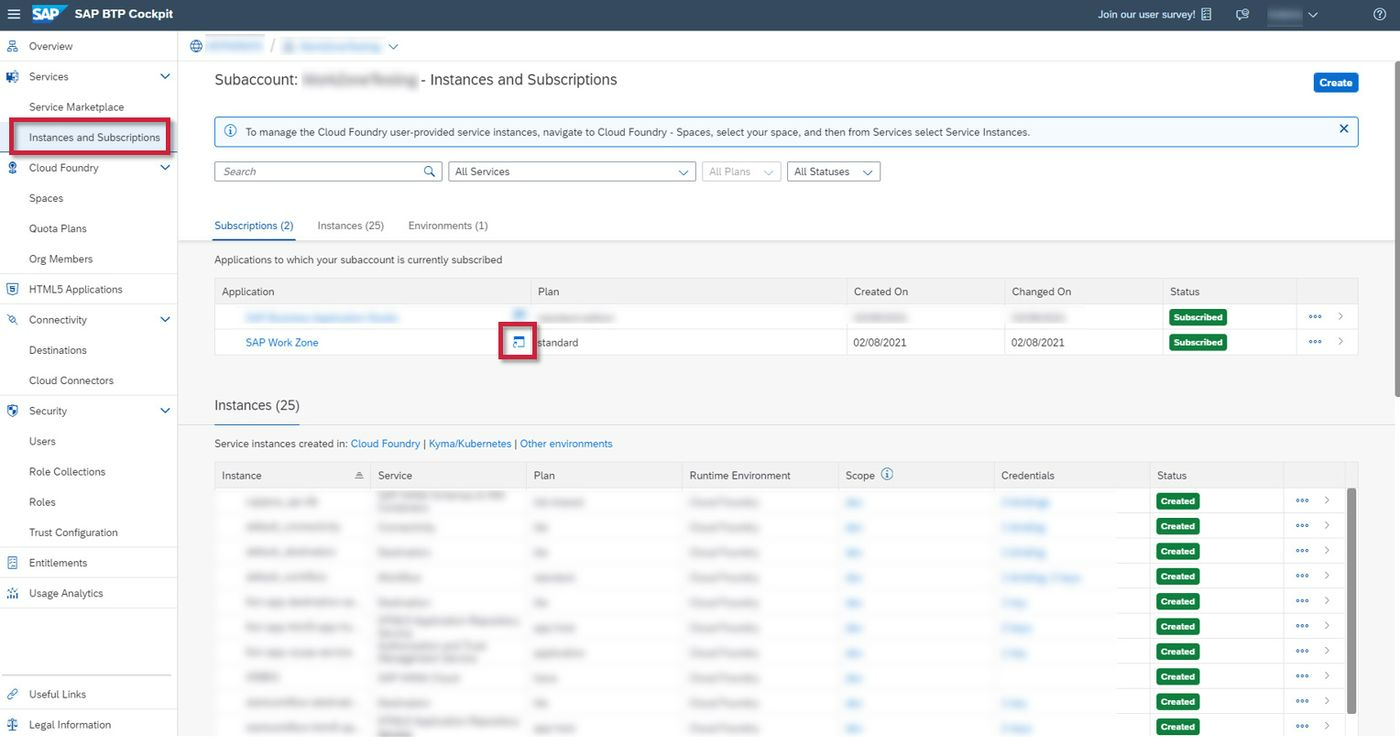Open the SAP Work Zone link
This screenshot has width=1400, height=737.
282,342
